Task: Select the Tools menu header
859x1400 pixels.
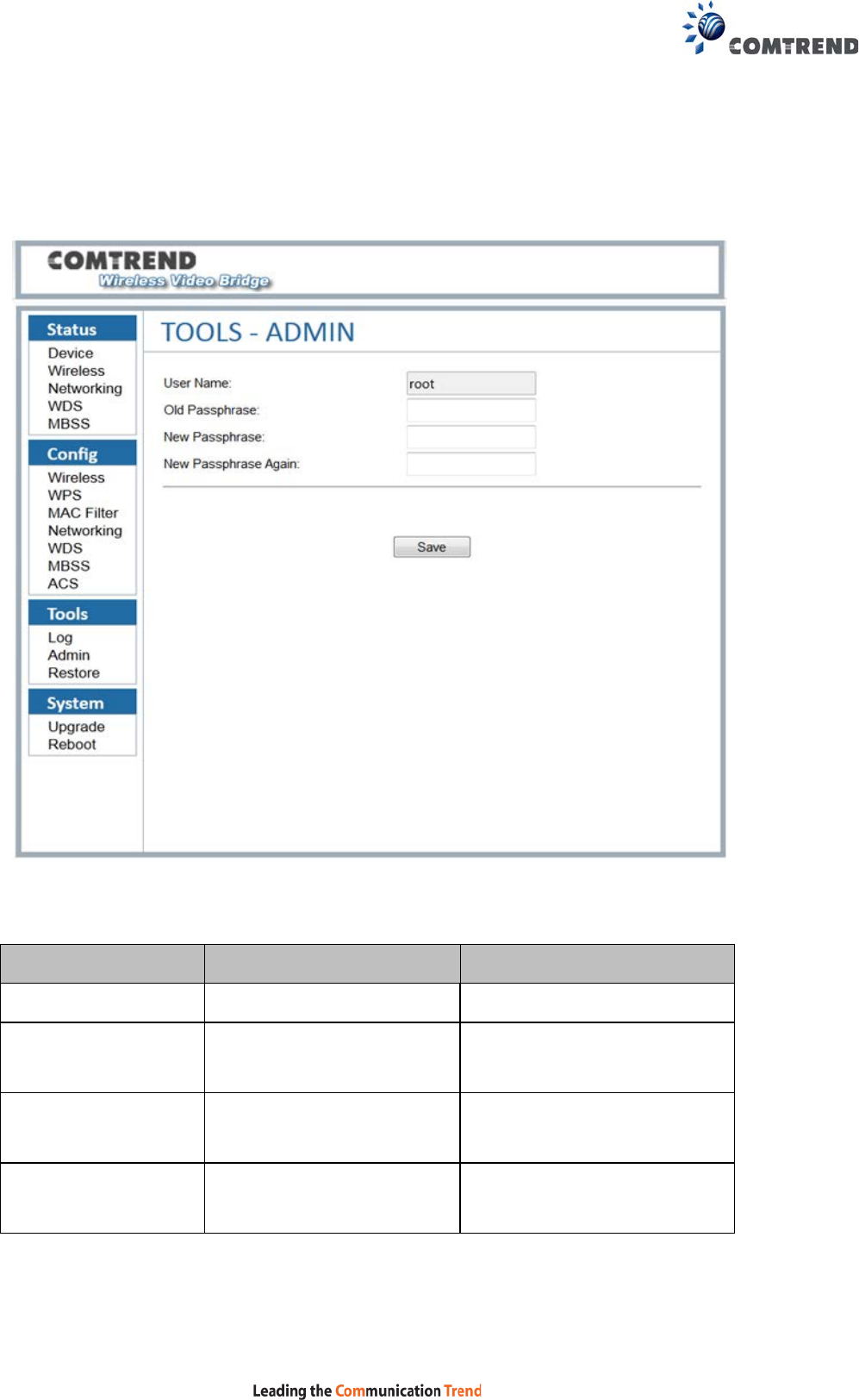Action: click(x=83, y=613)
